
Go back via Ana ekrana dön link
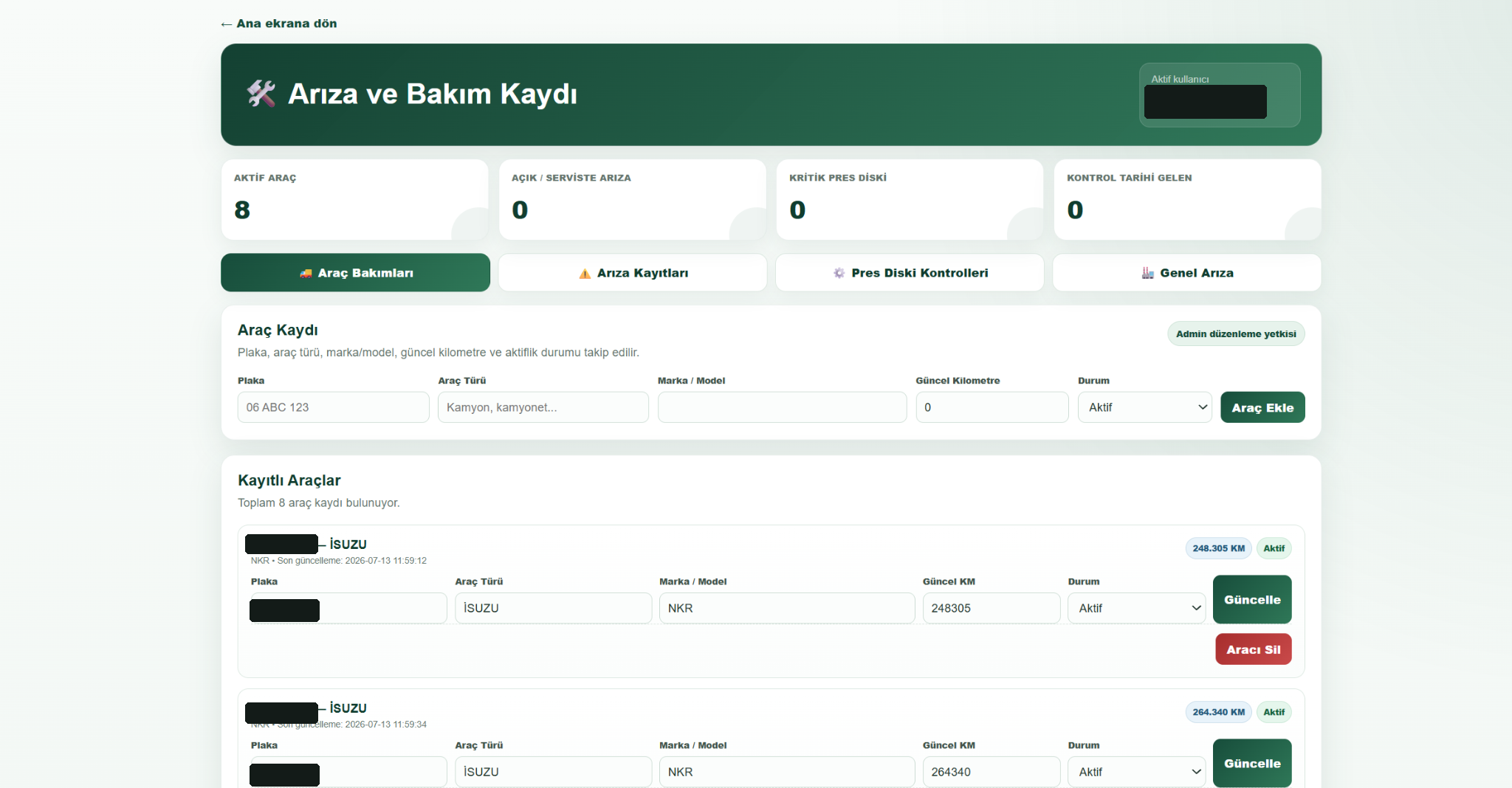pos(278,24)
